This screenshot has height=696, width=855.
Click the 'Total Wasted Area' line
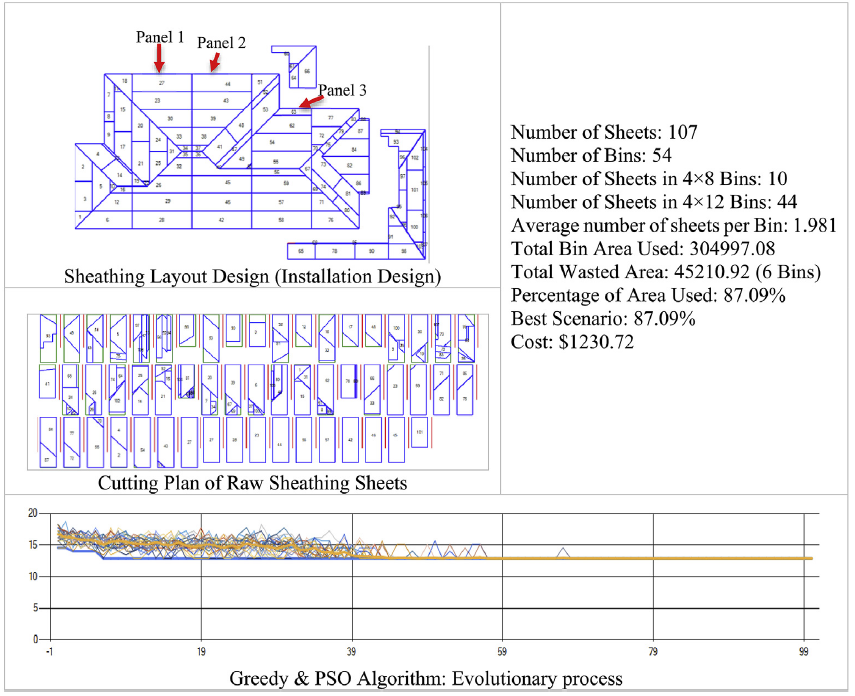click(651, 272)
